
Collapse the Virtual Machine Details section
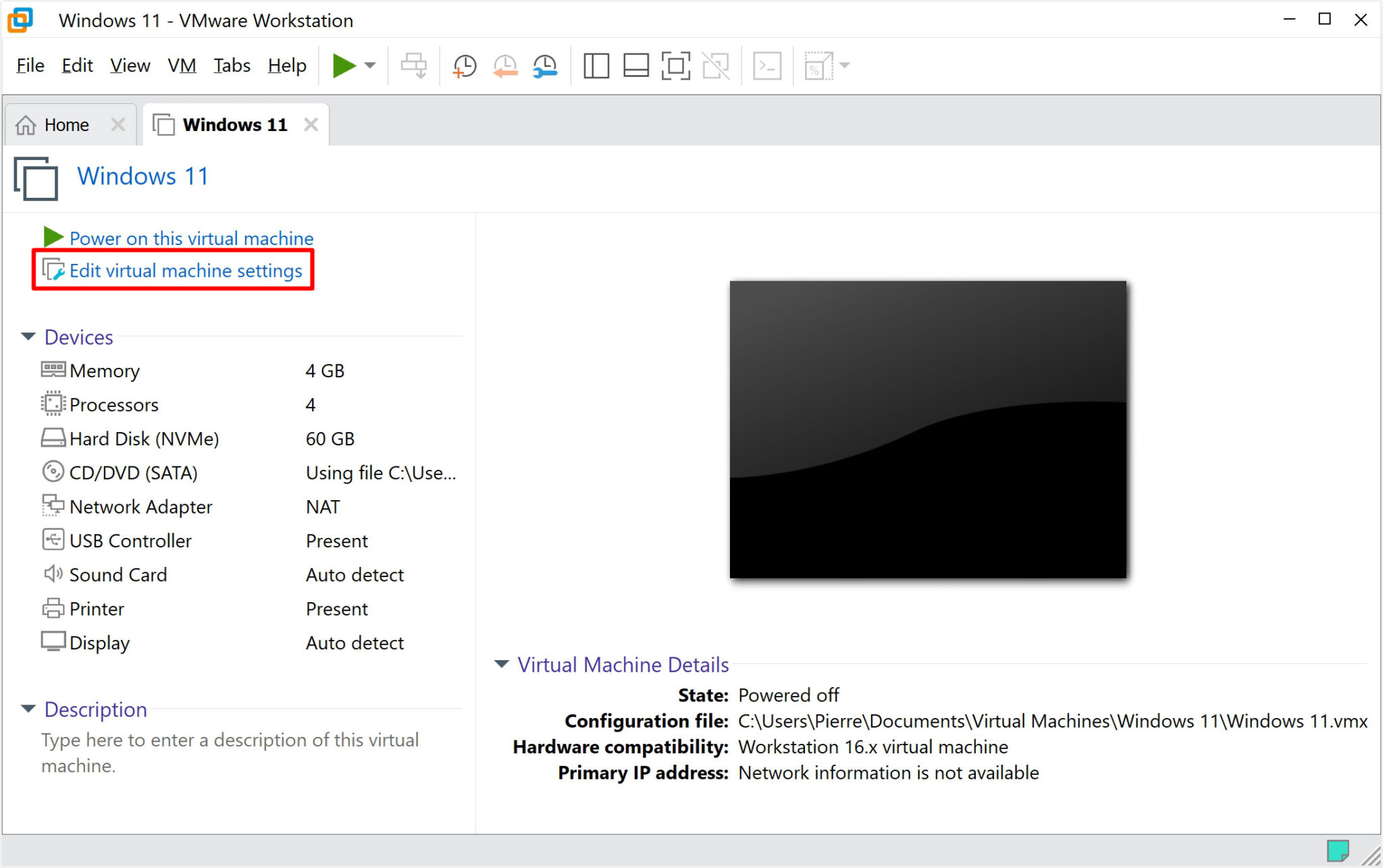tap(502, 665)
